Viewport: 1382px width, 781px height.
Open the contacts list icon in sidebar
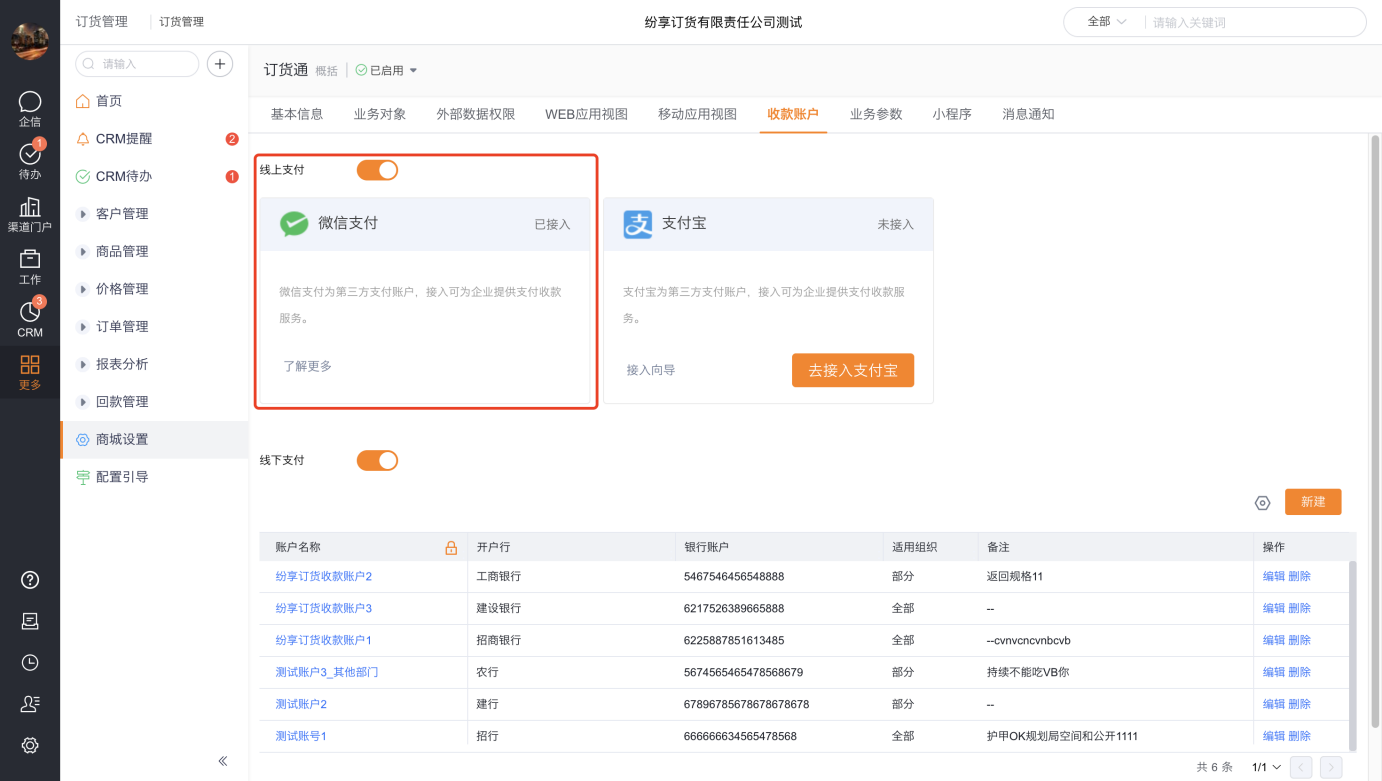(x=30, y=704)
